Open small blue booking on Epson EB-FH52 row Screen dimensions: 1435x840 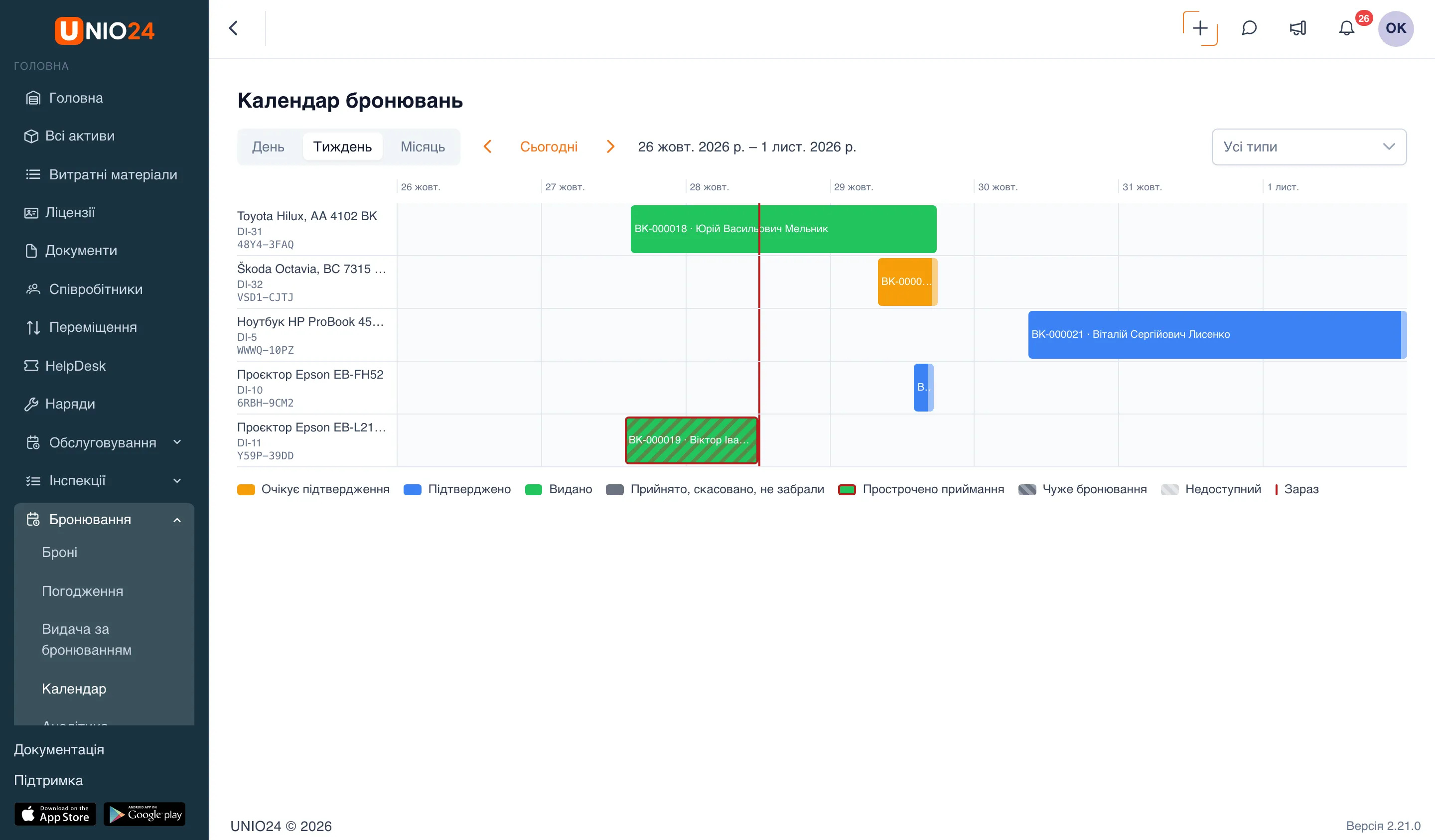coord(924,387)
